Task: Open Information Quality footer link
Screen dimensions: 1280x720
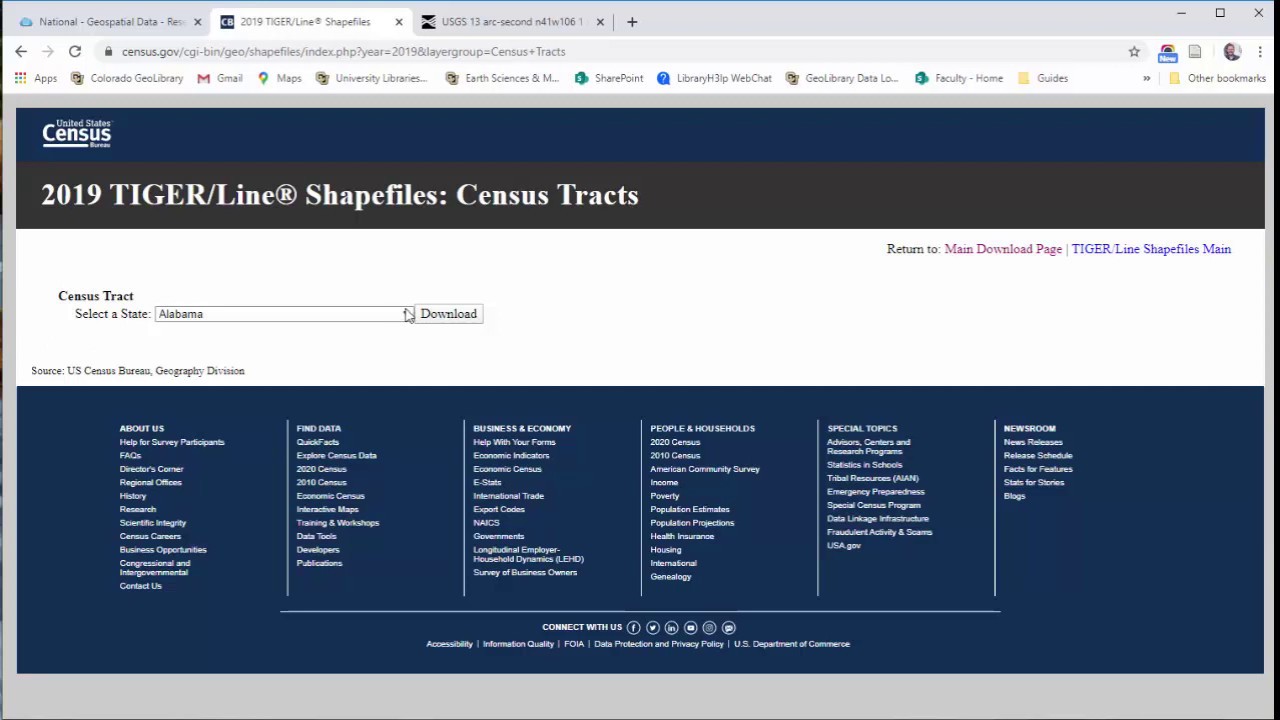Action: tap(518, 644)
